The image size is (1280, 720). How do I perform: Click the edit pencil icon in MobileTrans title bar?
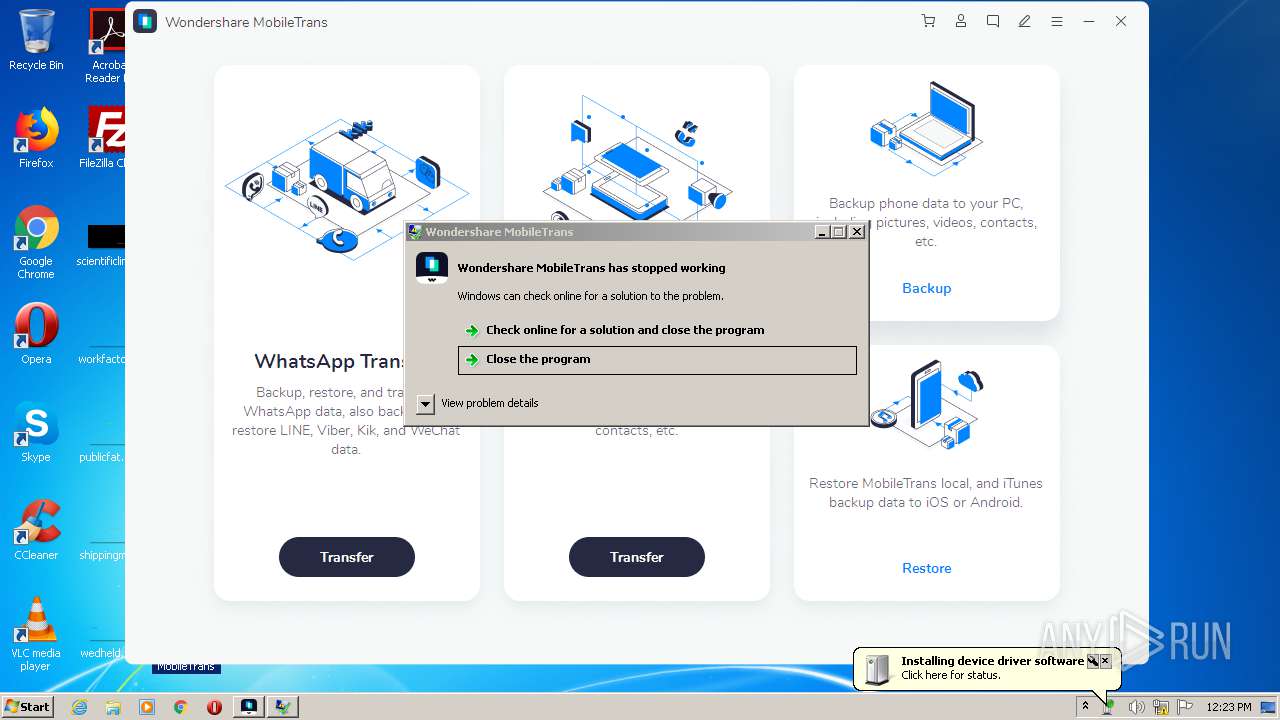pyautogui.click(x=1024, y=21)
